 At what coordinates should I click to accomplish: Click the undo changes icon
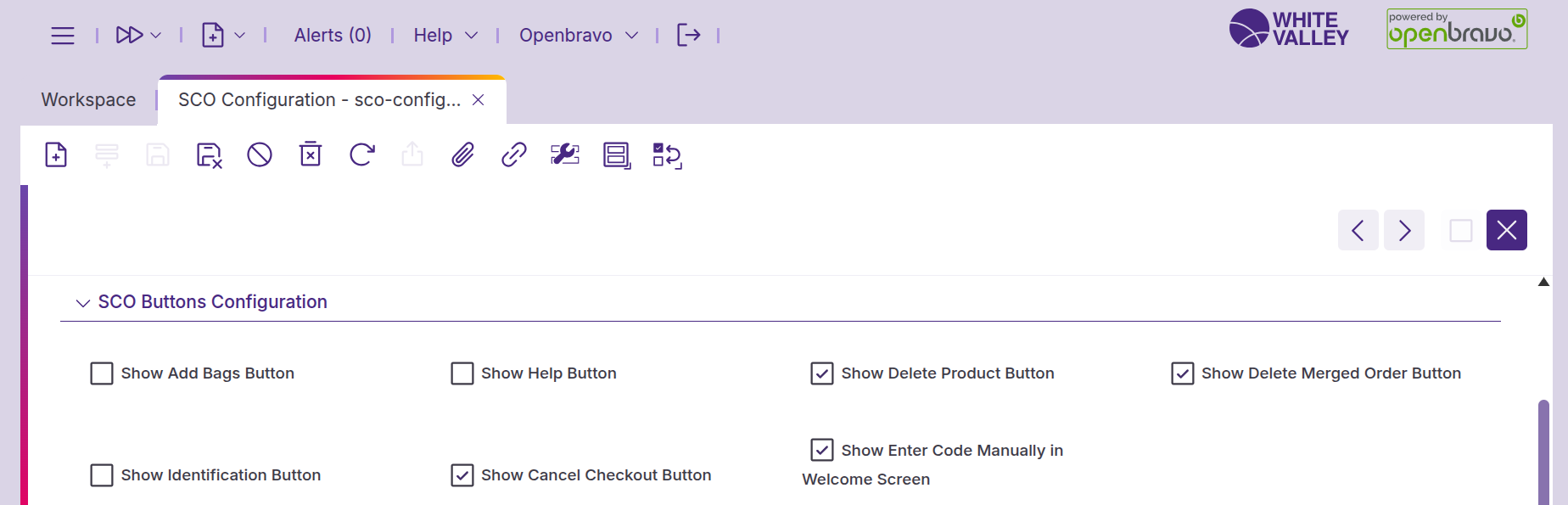coord(260,155)
